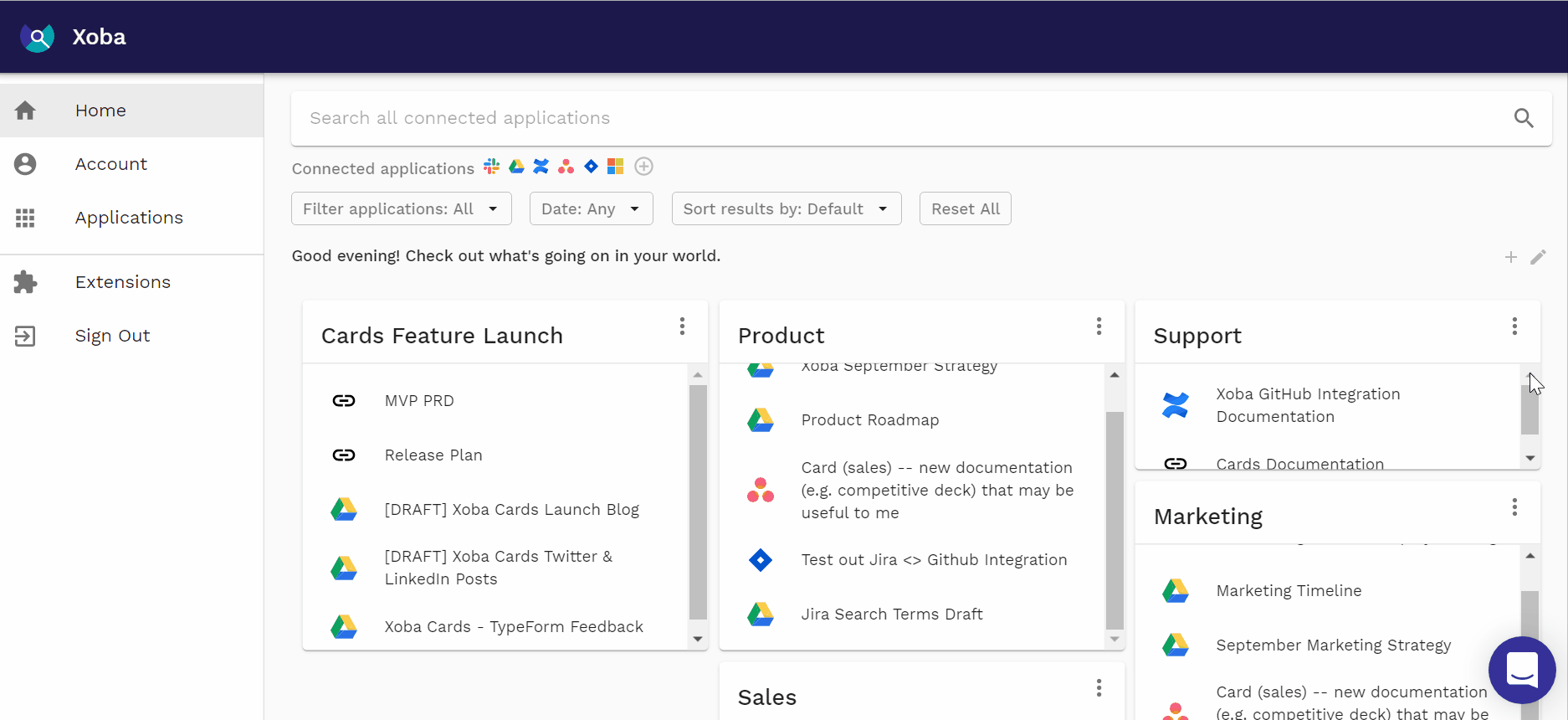The height and width of the screenshot is (720, 1568).
Task: Open the chat support bubble
Action: (x=1521, y=670)
